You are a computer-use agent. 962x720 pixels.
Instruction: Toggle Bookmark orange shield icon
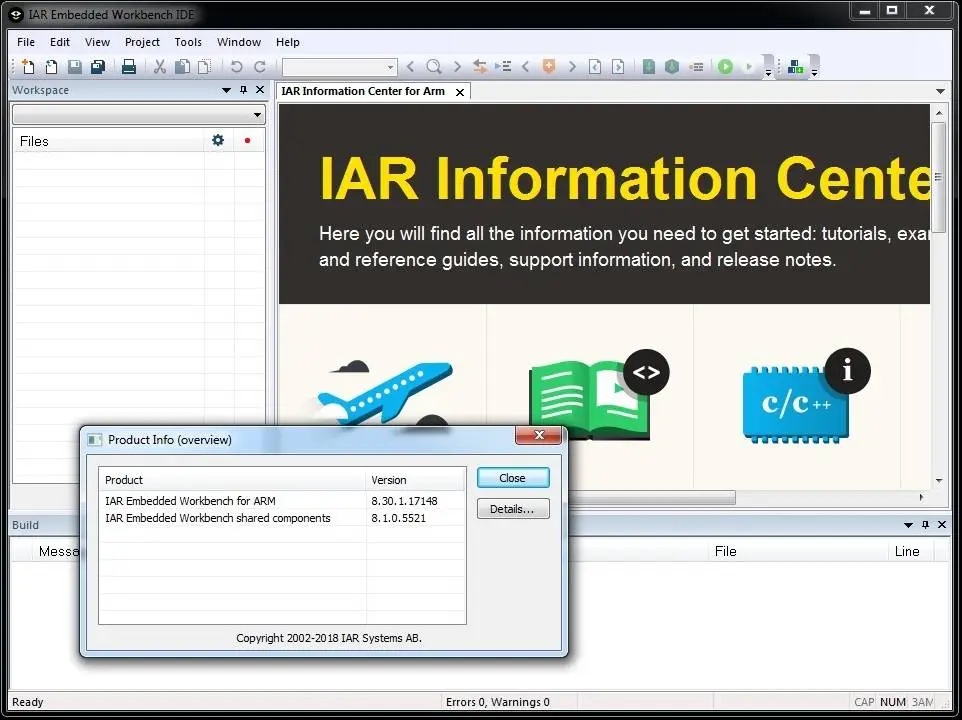[549, 66]
